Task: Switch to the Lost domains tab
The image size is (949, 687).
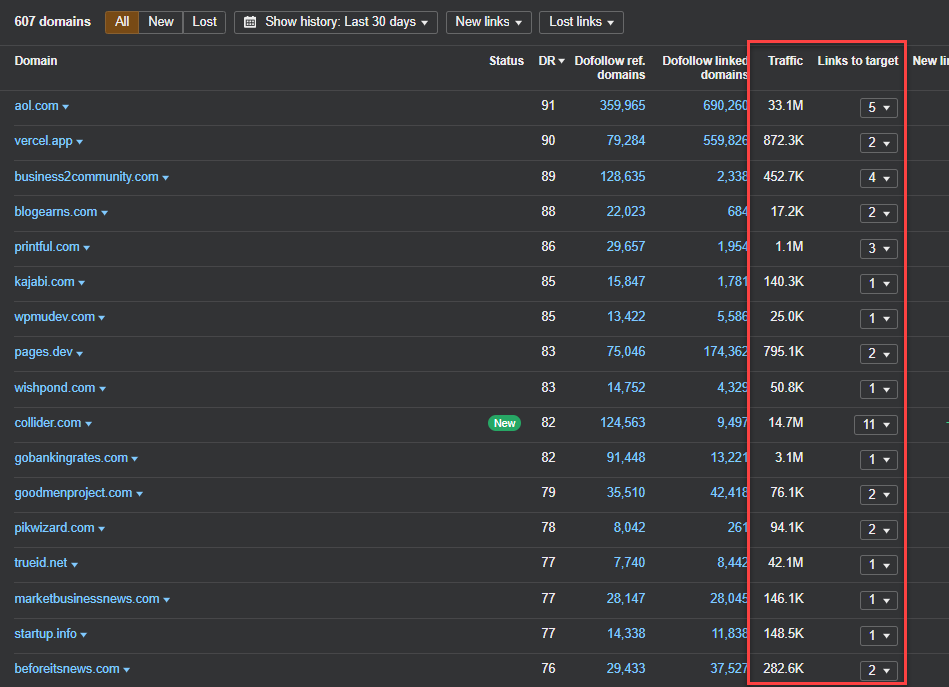Action: click(205, 22)
